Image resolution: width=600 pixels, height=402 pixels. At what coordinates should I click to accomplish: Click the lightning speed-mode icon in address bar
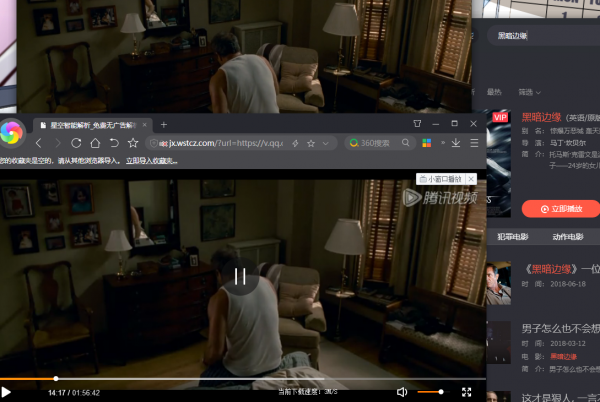pyautogui.click(x=295, y=143)
